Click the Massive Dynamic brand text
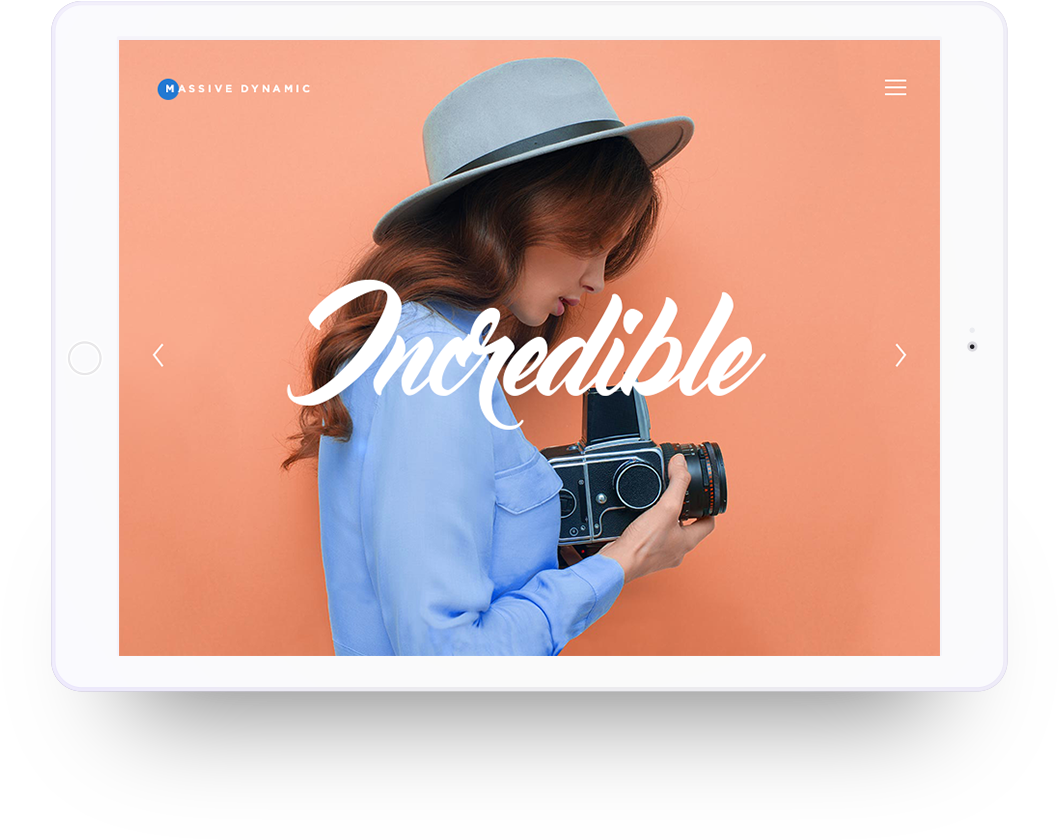 (238, 88)
